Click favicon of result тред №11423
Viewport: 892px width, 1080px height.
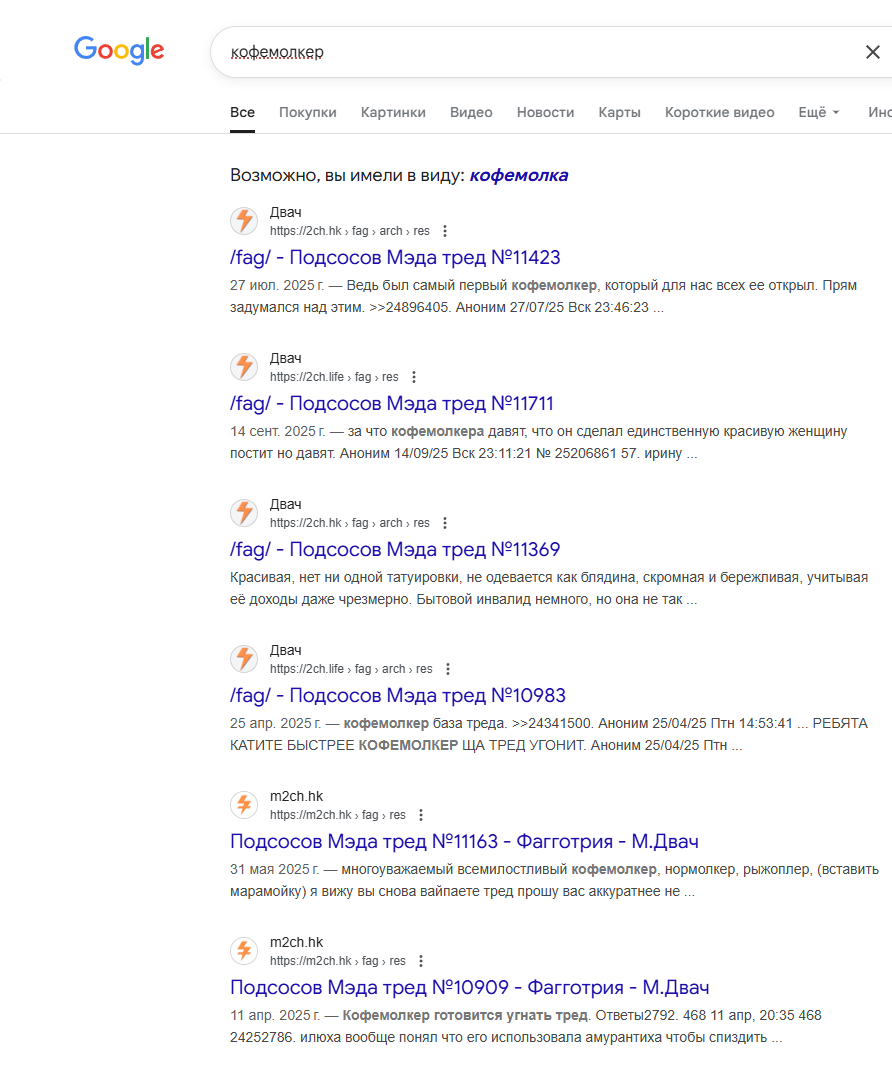point(244,221)
